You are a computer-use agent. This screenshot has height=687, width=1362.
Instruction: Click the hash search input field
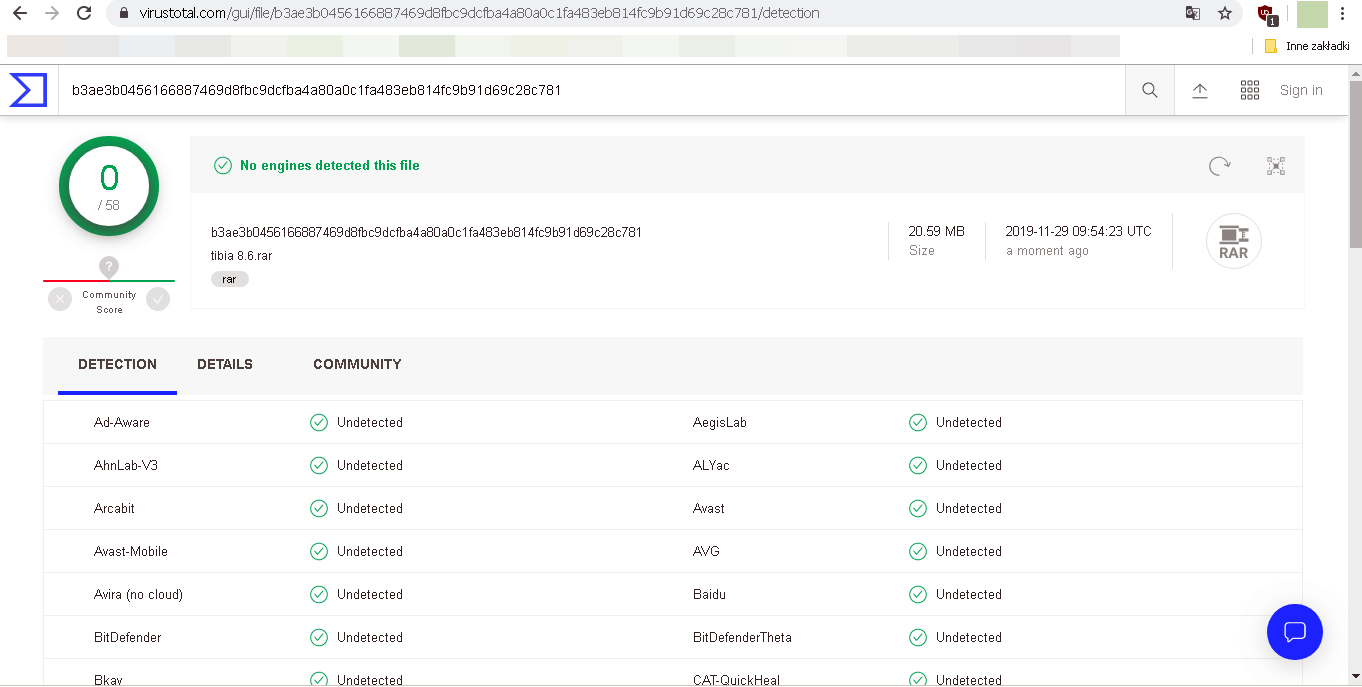[590, 90]
